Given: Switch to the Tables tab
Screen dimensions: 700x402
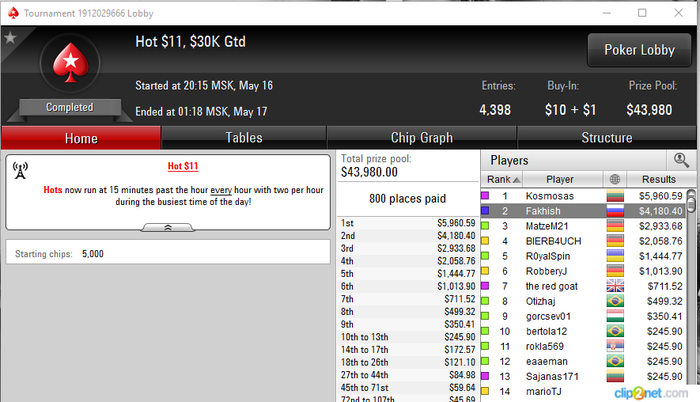Looking at the screenshot, I should point(244,138).
